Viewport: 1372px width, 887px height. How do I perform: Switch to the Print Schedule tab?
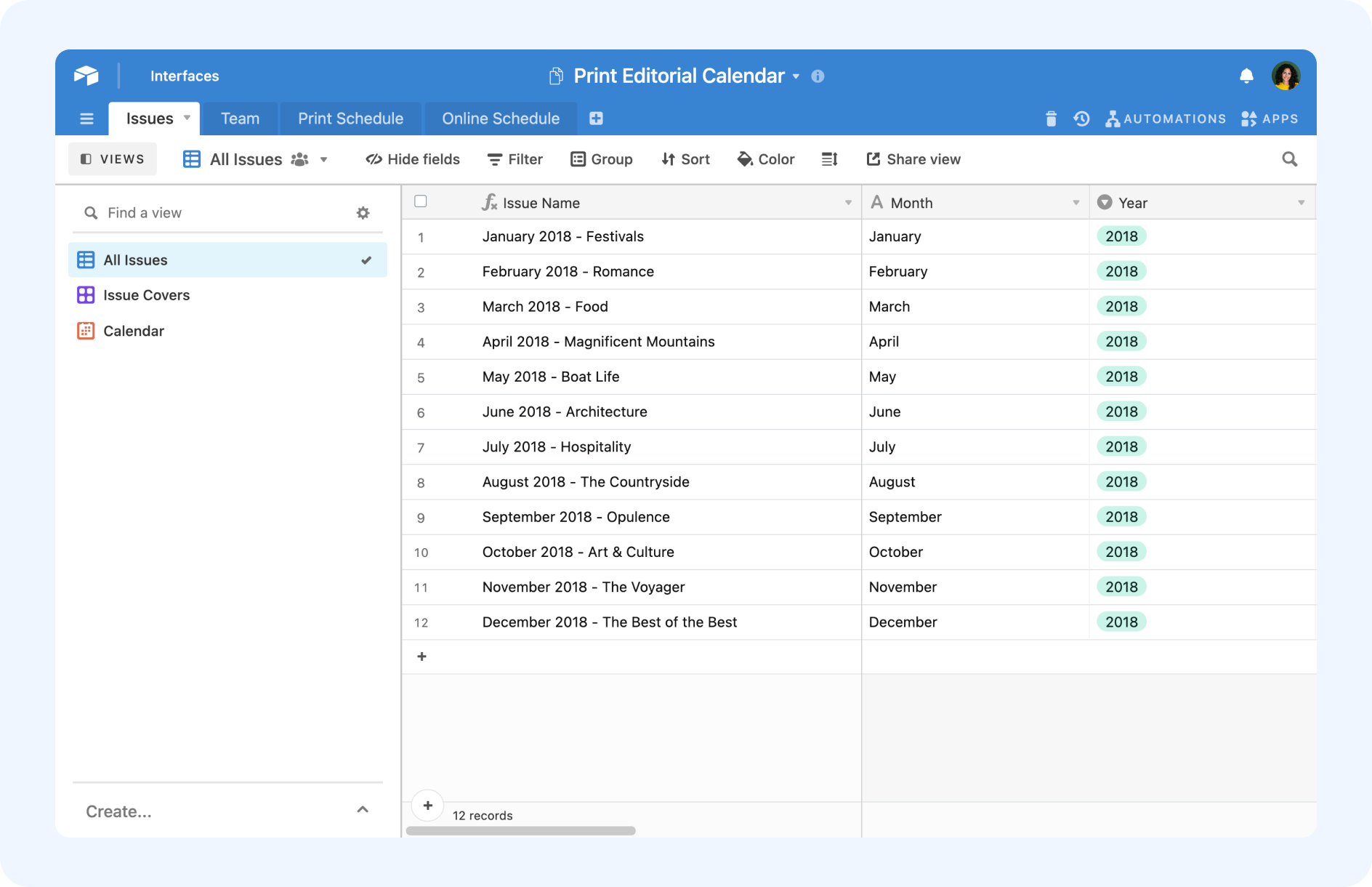click(x=350, y=119)
